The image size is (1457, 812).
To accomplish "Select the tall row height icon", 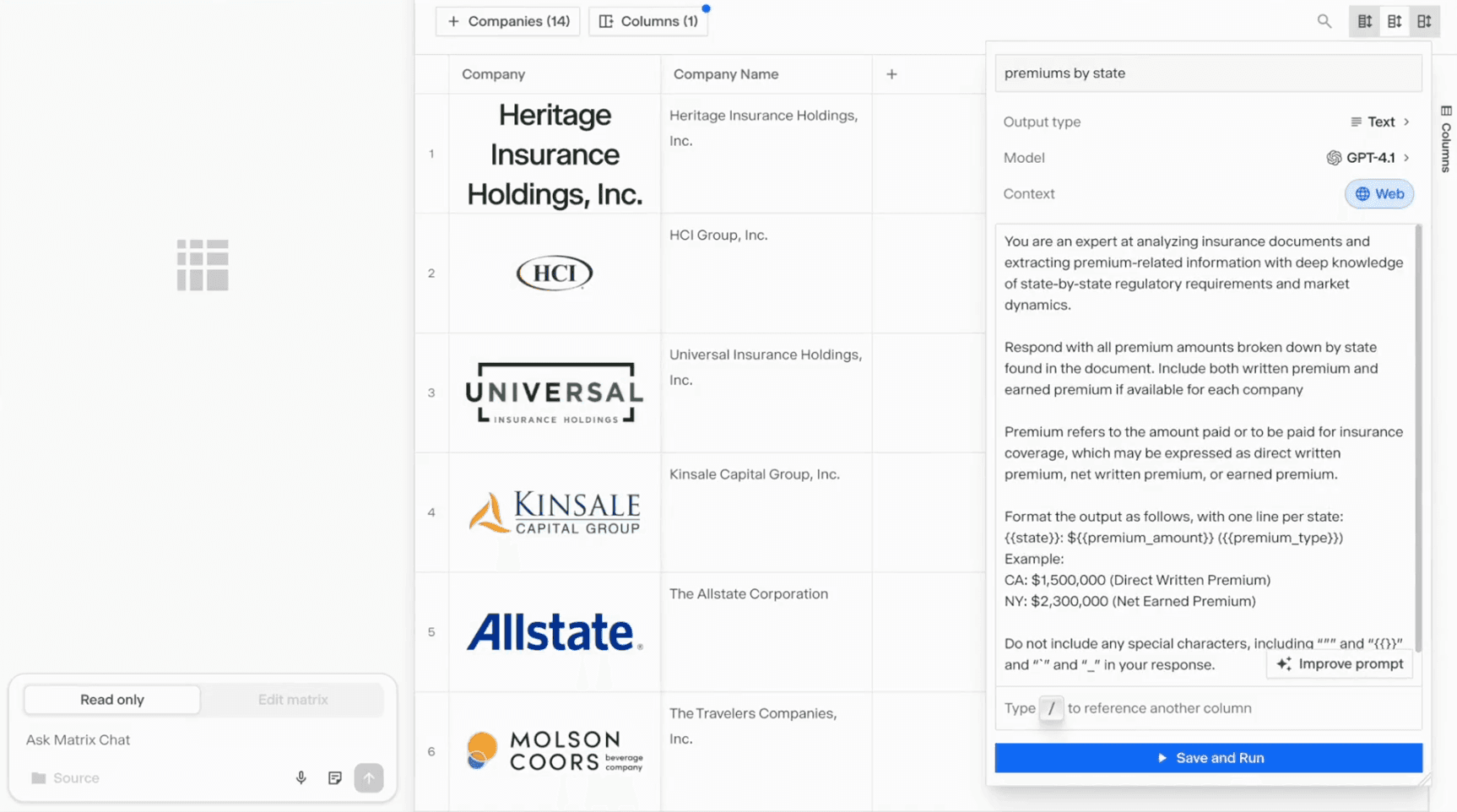I will (x=1424, y=21).
